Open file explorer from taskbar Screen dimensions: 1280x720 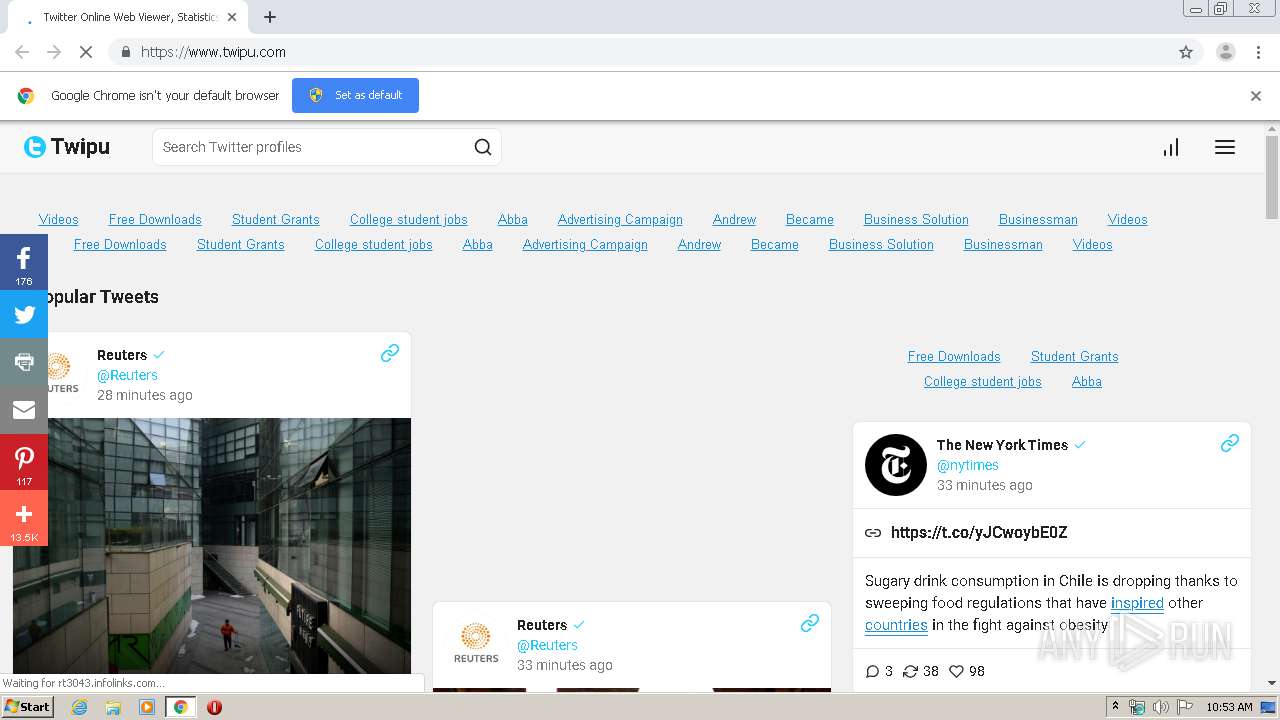[x=113, y=707]
